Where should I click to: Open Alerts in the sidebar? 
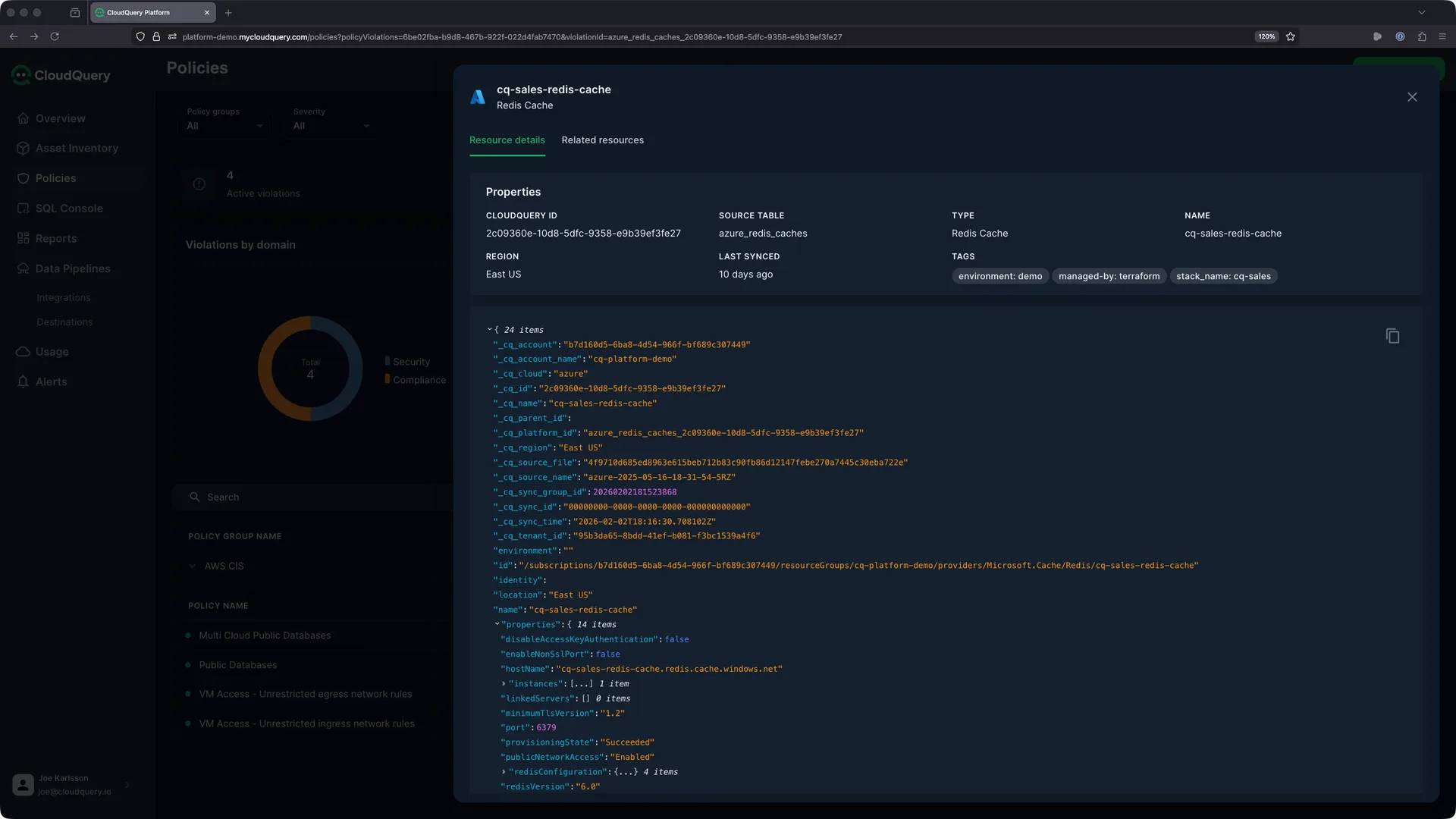click(51, 381)
